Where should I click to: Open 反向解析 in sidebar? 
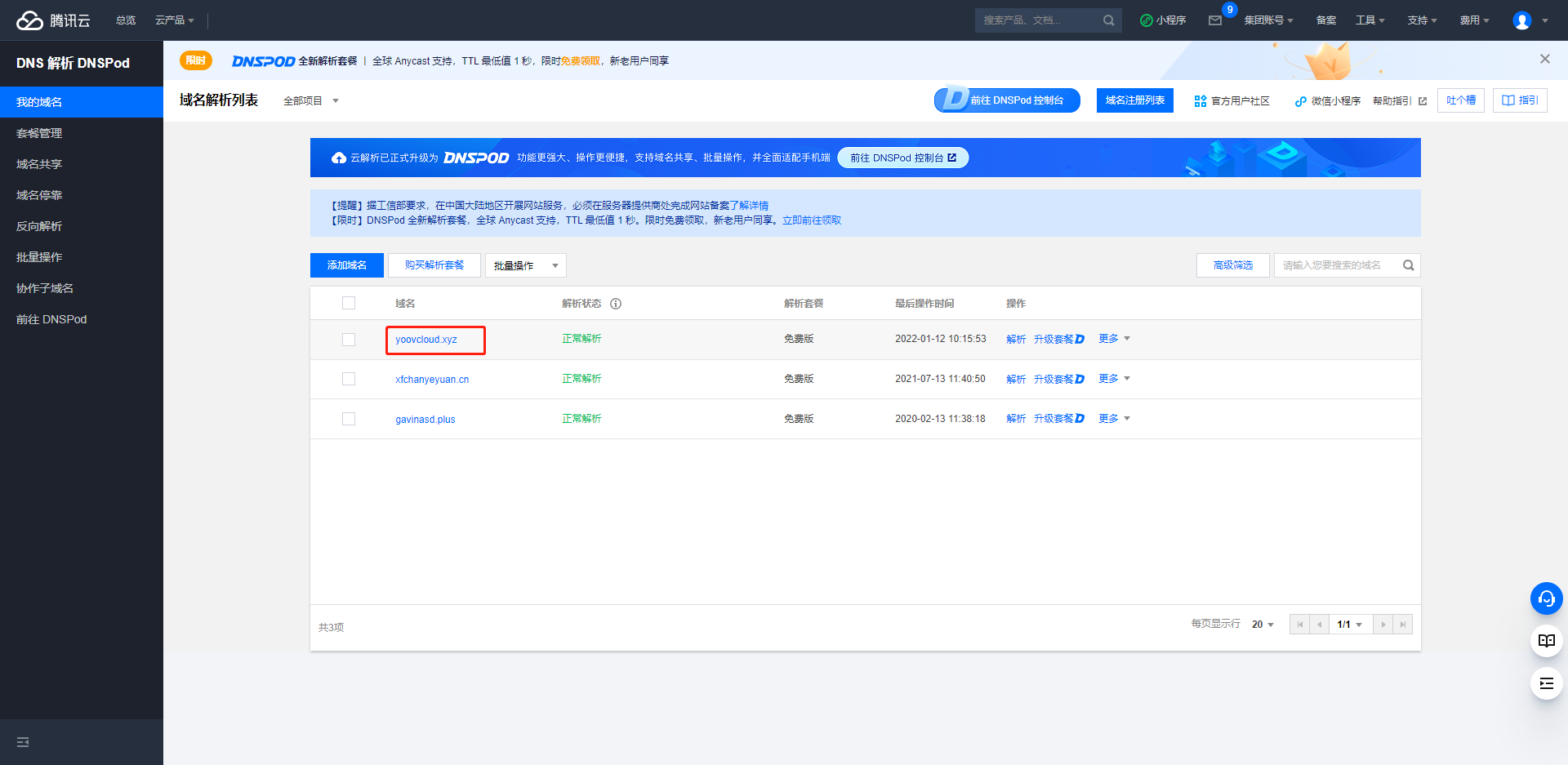82,226
